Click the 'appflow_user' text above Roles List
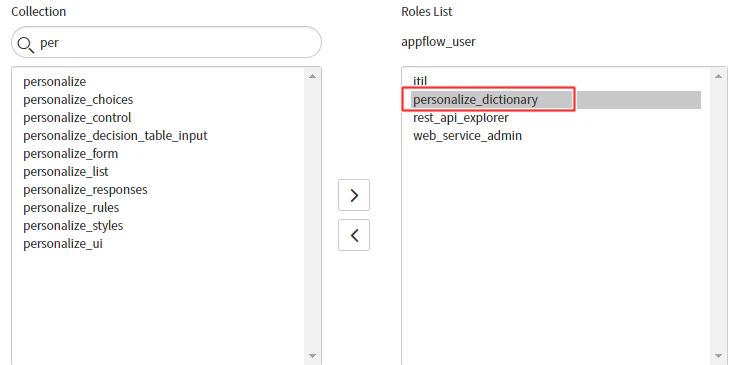This screenshot has height=365, width=742. coord(438,42)
